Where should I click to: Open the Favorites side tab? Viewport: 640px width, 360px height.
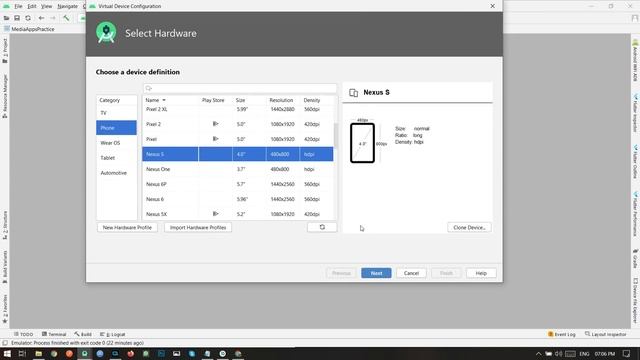point(5,309)
